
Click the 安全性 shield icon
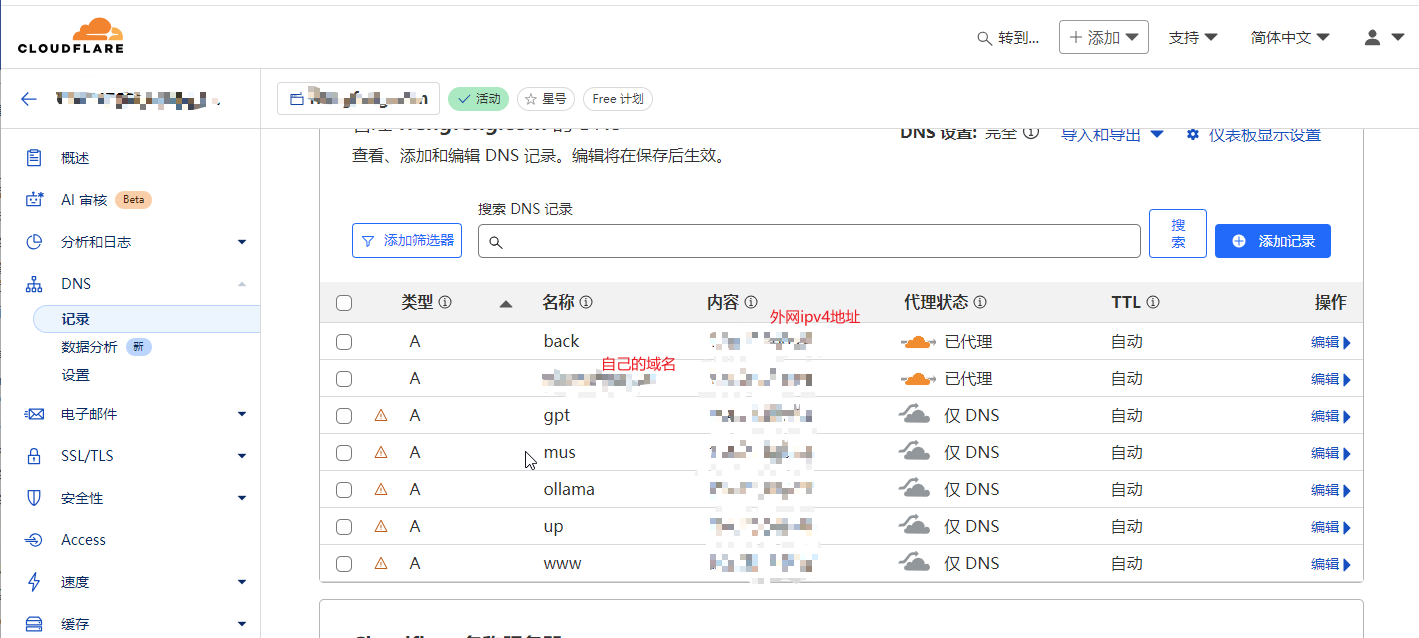pos(34,498)
